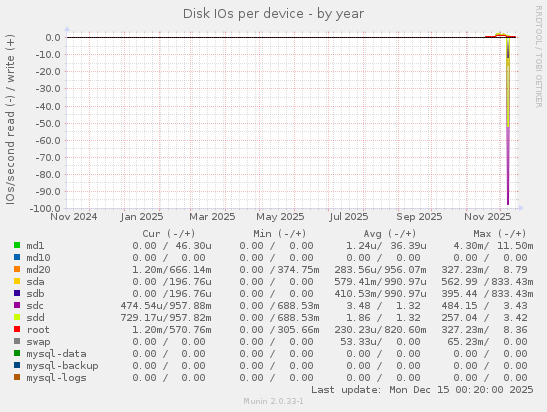Click the May 2025 x-axis label
The height and width of the screenshot is (412, 547).
(x=280, y=217)
